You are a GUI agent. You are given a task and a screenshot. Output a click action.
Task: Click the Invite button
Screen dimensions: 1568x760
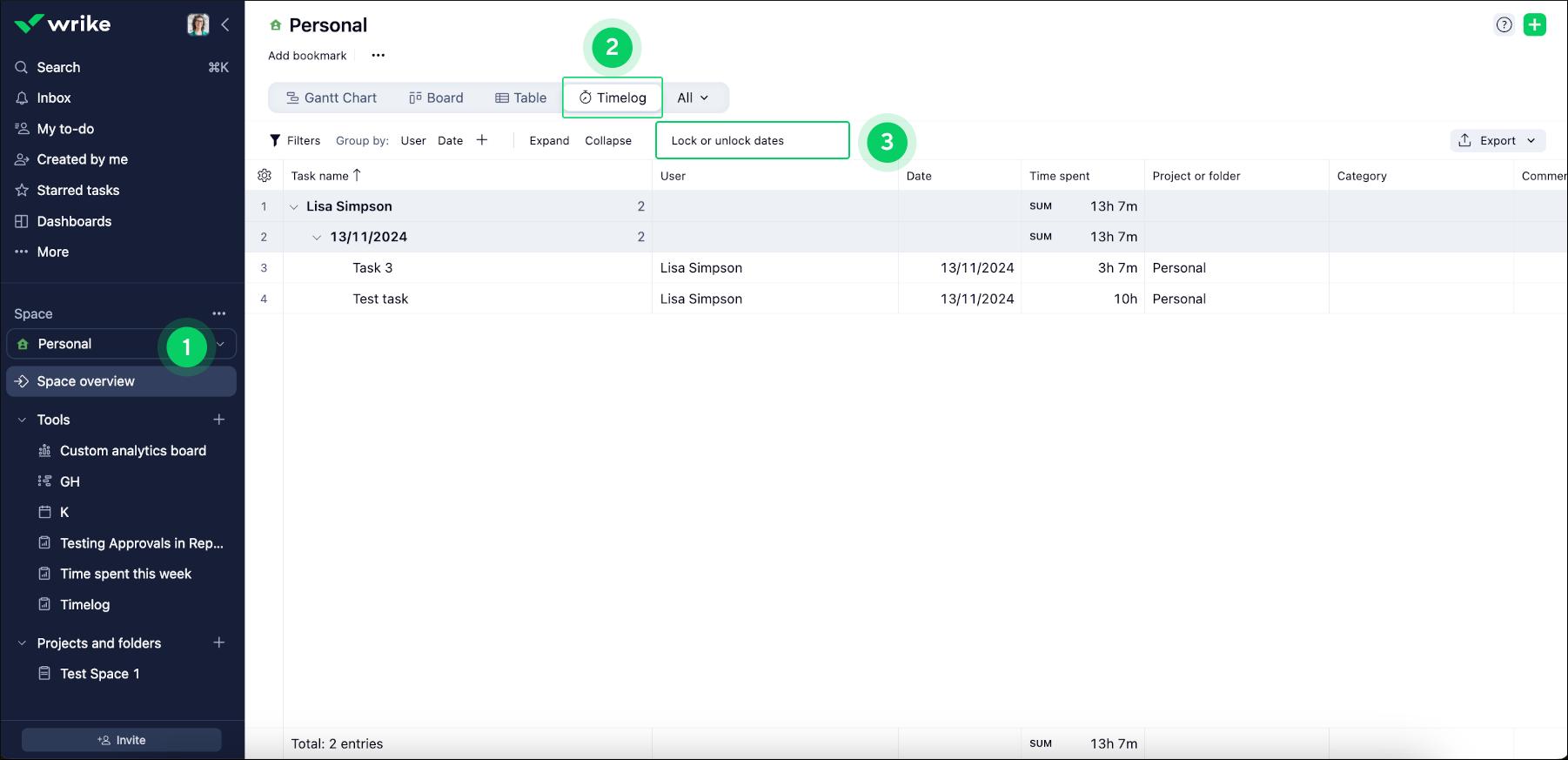tap(122, 740)
